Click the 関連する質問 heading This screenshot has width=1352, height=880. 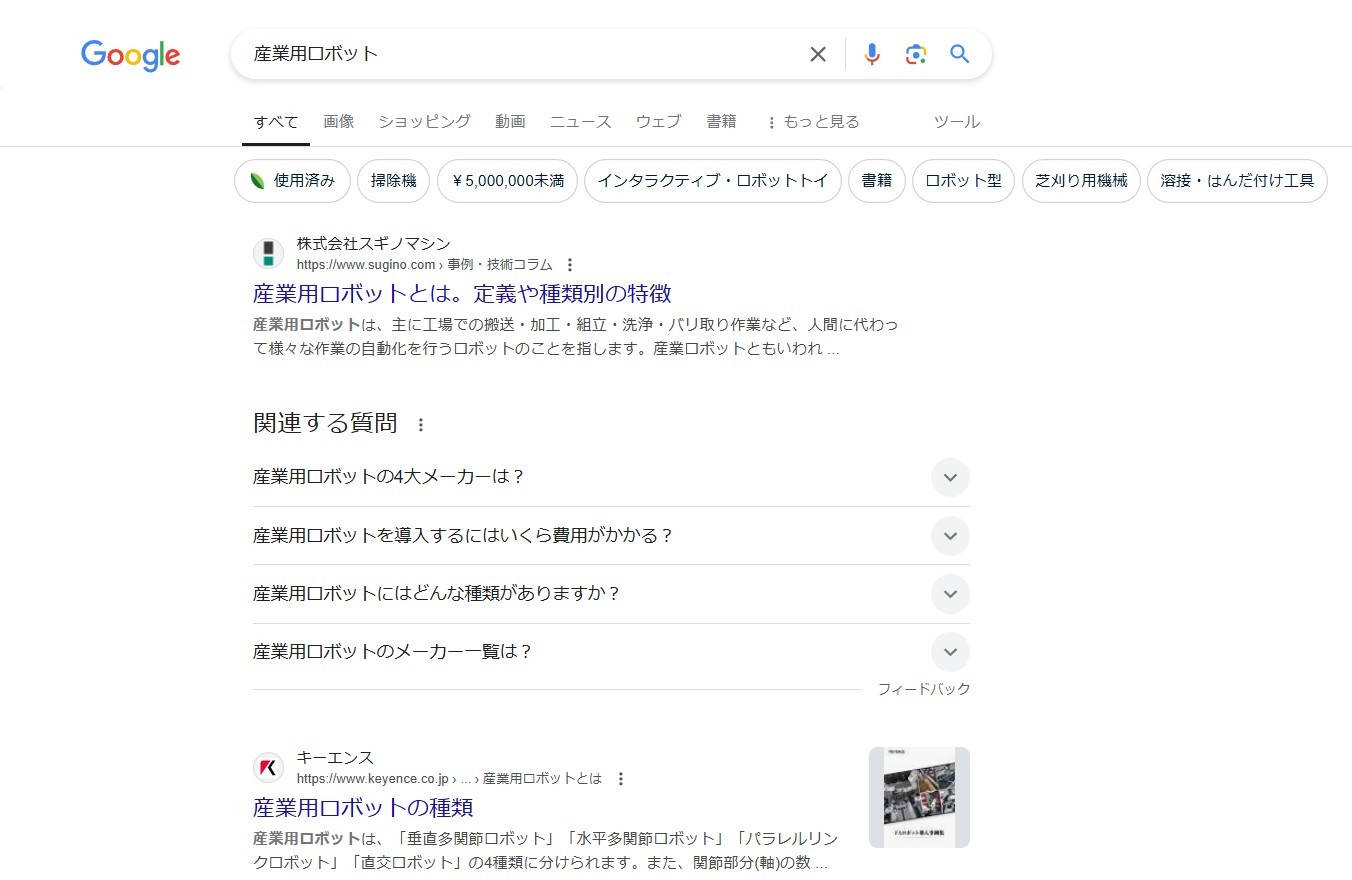click(x=325, y=424)
